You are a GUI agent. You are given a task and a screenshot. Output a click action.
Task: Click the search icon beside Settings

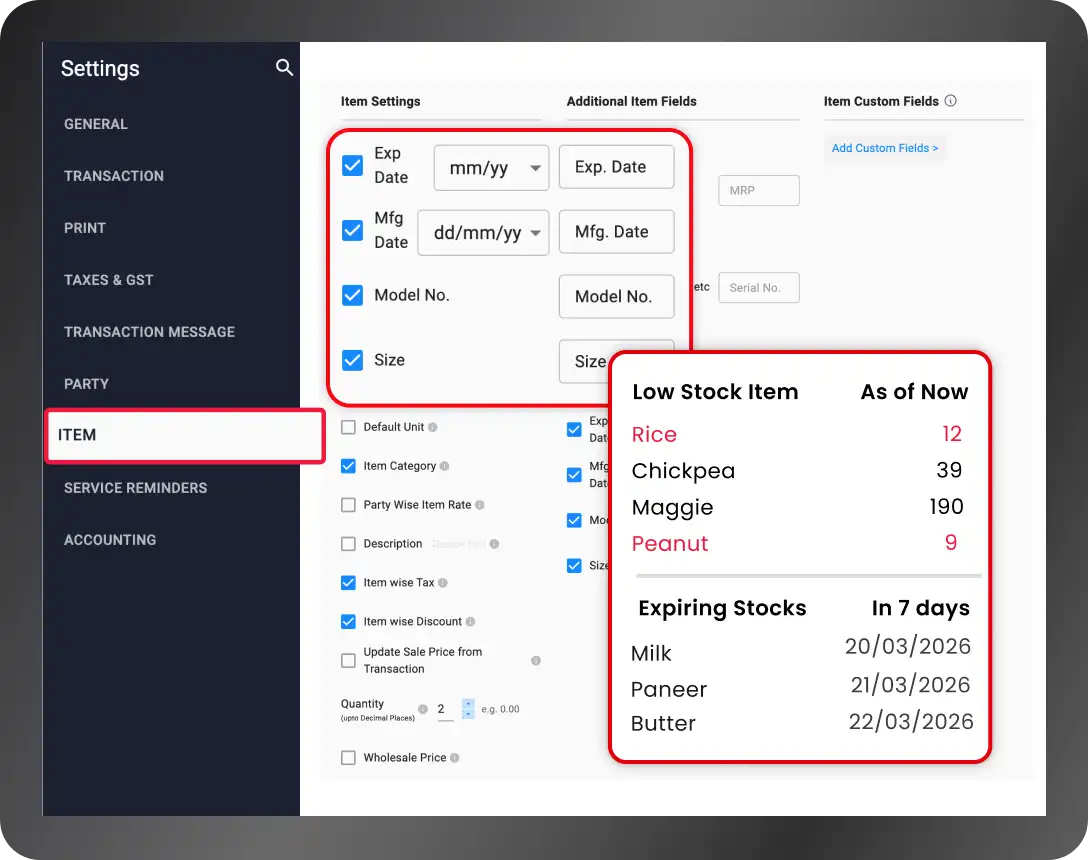pos(284,67)
